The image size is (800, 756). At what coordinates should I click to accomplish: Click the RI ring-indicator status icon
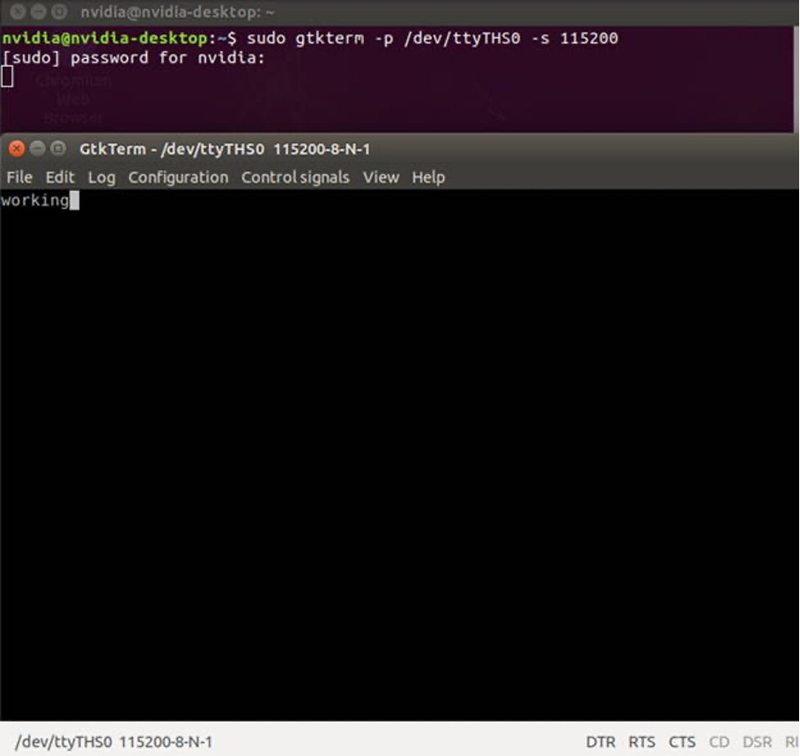789,742
